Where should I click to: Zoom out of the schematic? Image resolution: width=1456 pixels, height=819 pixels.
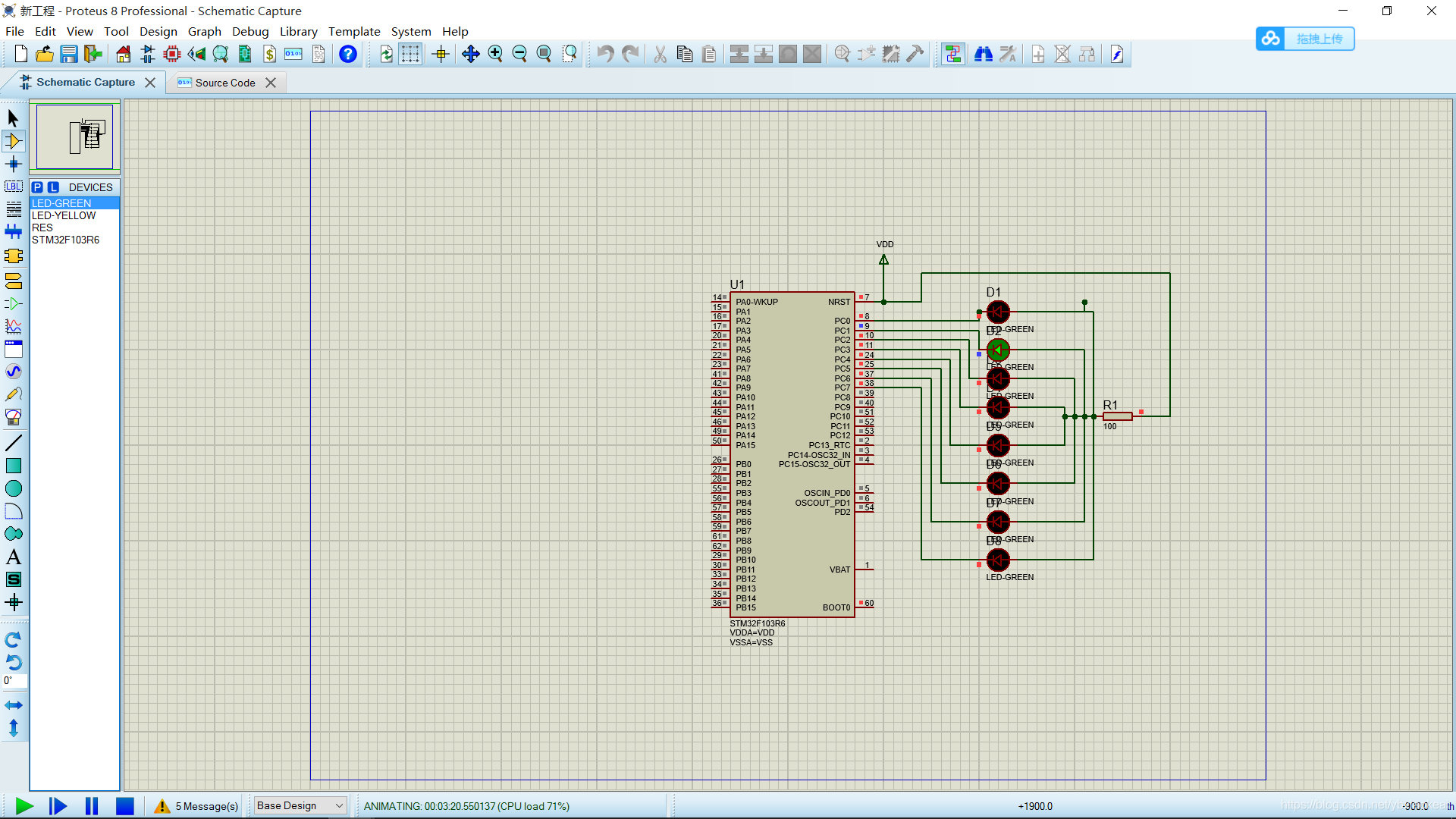[x=519, y=54]
